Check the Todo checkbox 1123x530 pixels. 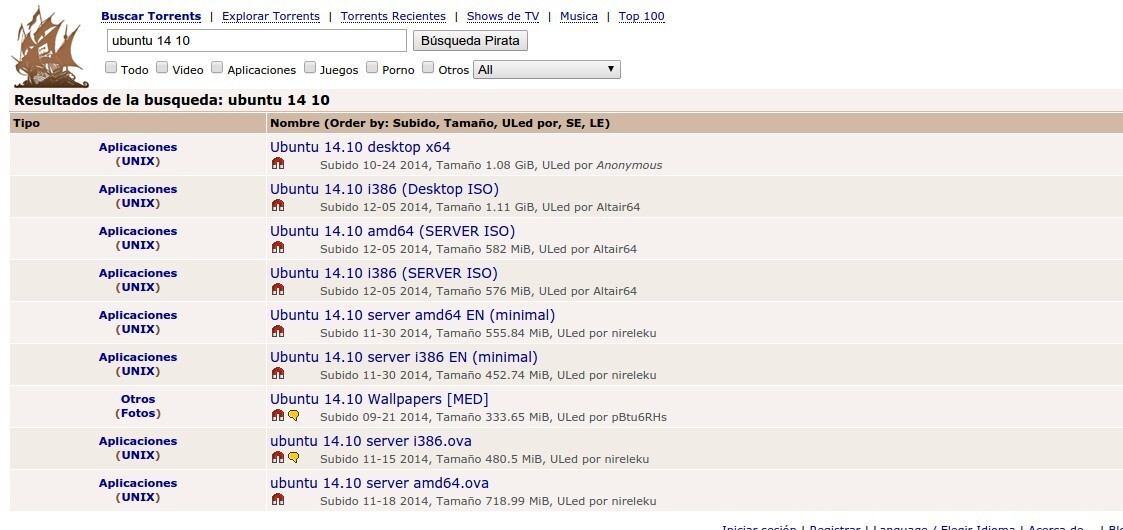pos(111,67)
